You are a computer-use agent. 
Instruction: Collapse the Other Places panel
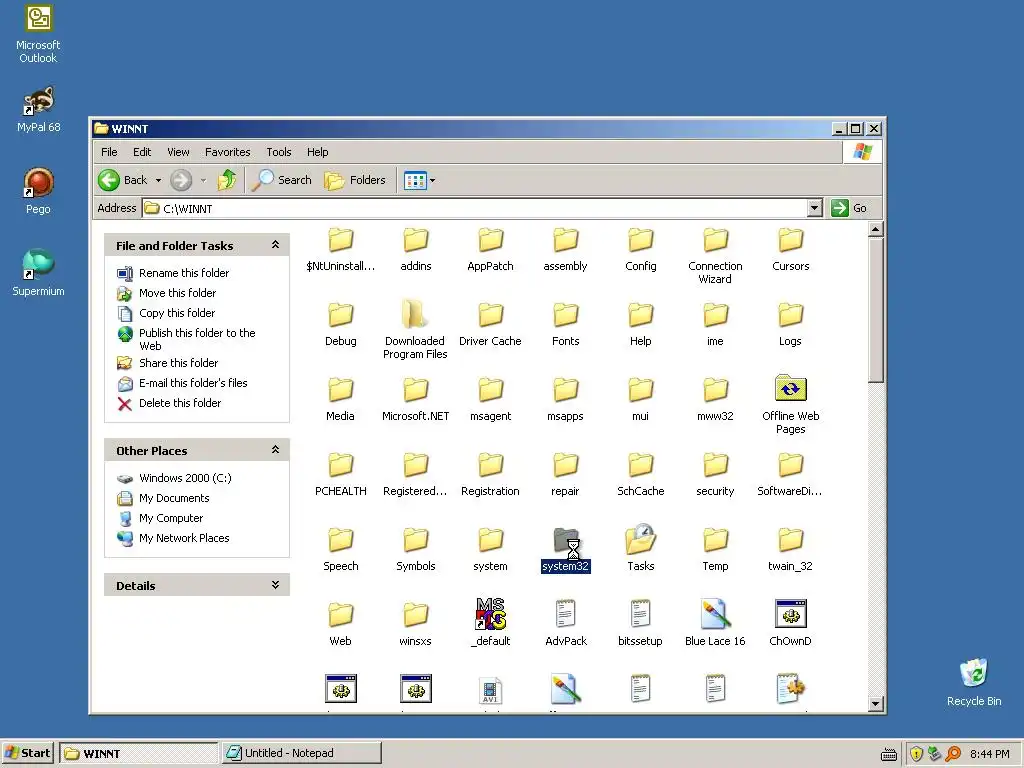tap(275, 450)
